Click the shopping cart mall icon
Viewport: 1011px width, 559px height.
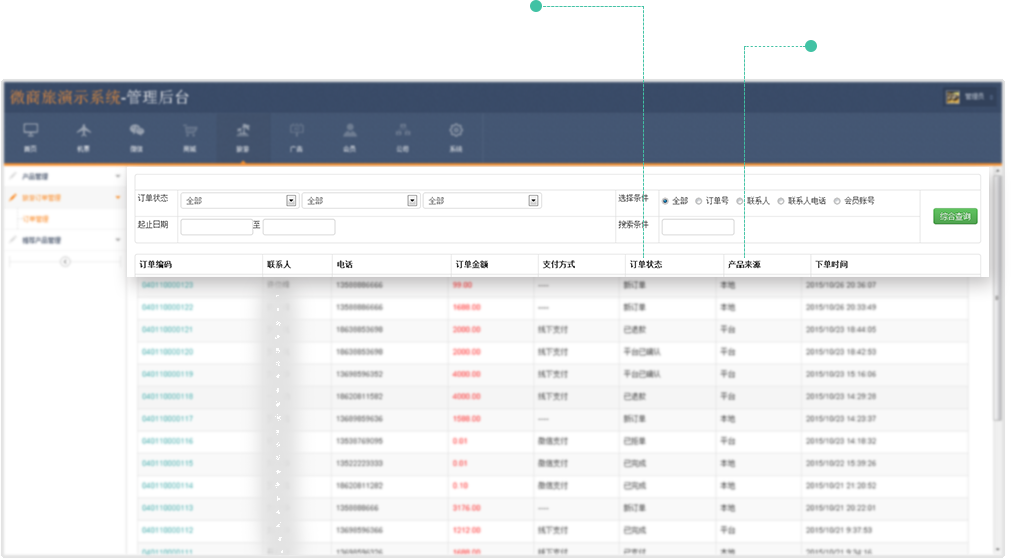[x=190, y=135]
